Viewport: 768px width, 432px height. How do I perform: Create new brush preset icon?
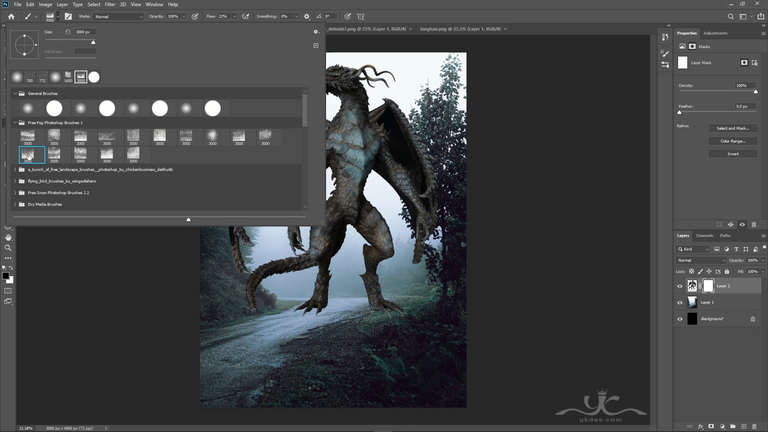[x=316, y=45]
